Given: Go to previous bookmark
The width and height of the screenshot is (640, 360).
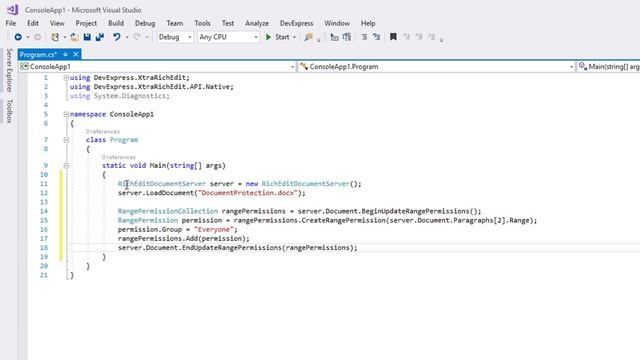Looking at the screenshot, I should coord(407,37).
